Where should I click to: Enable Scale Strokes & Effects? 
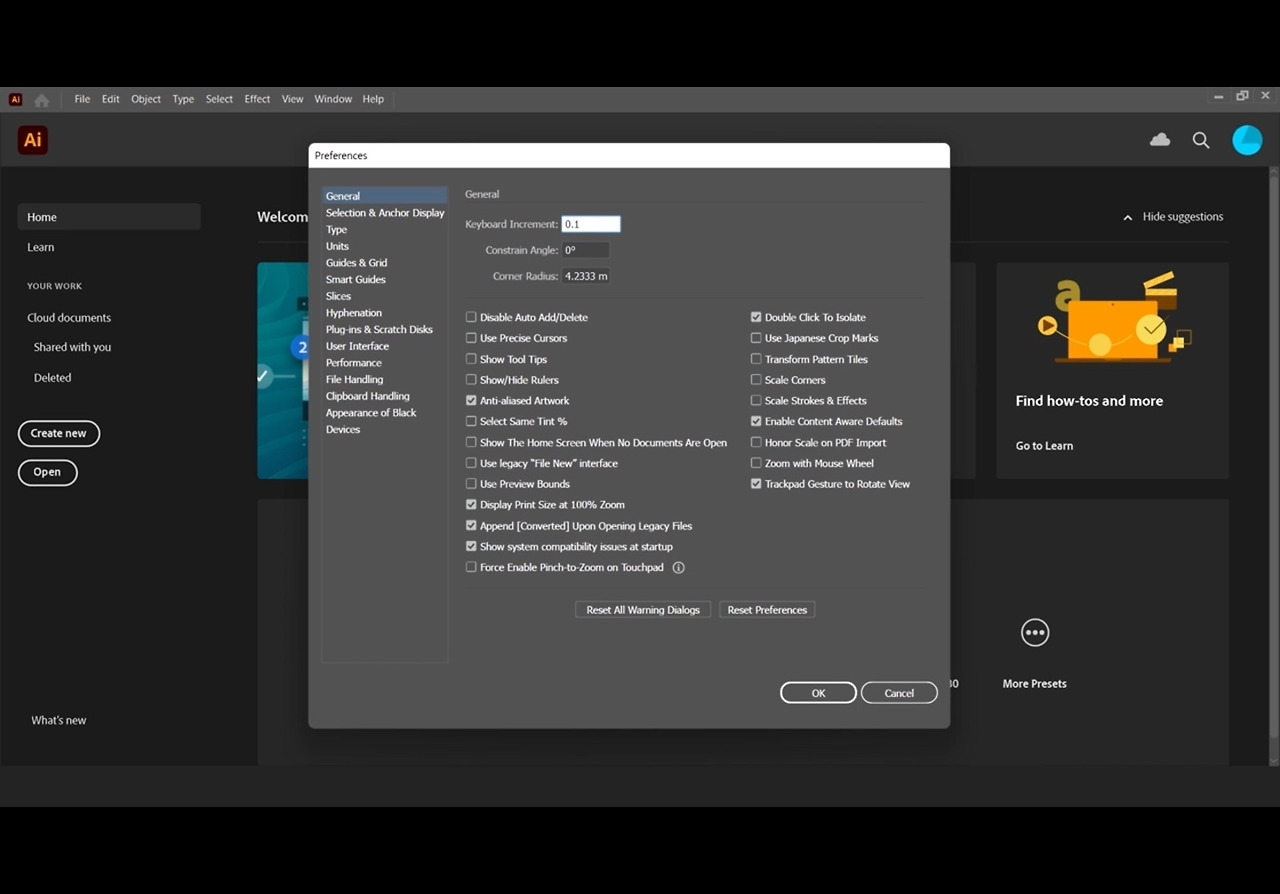click(756, 401)
